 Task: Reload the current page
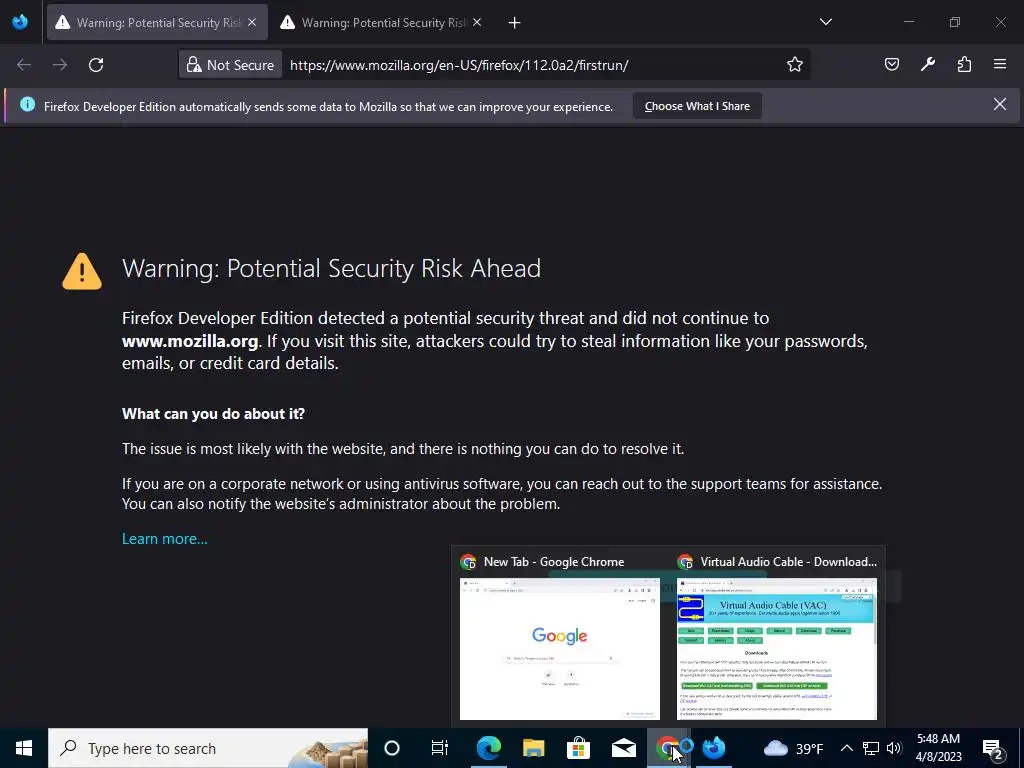coord(96,65)
